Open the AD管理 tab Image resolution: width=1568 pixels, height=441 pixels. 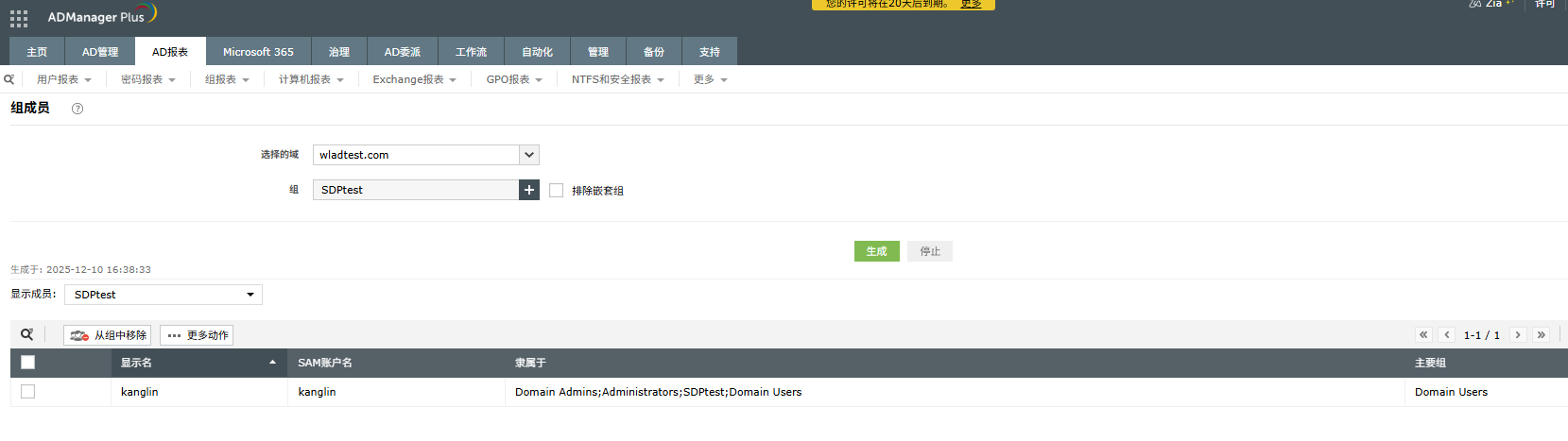[100, 52]
